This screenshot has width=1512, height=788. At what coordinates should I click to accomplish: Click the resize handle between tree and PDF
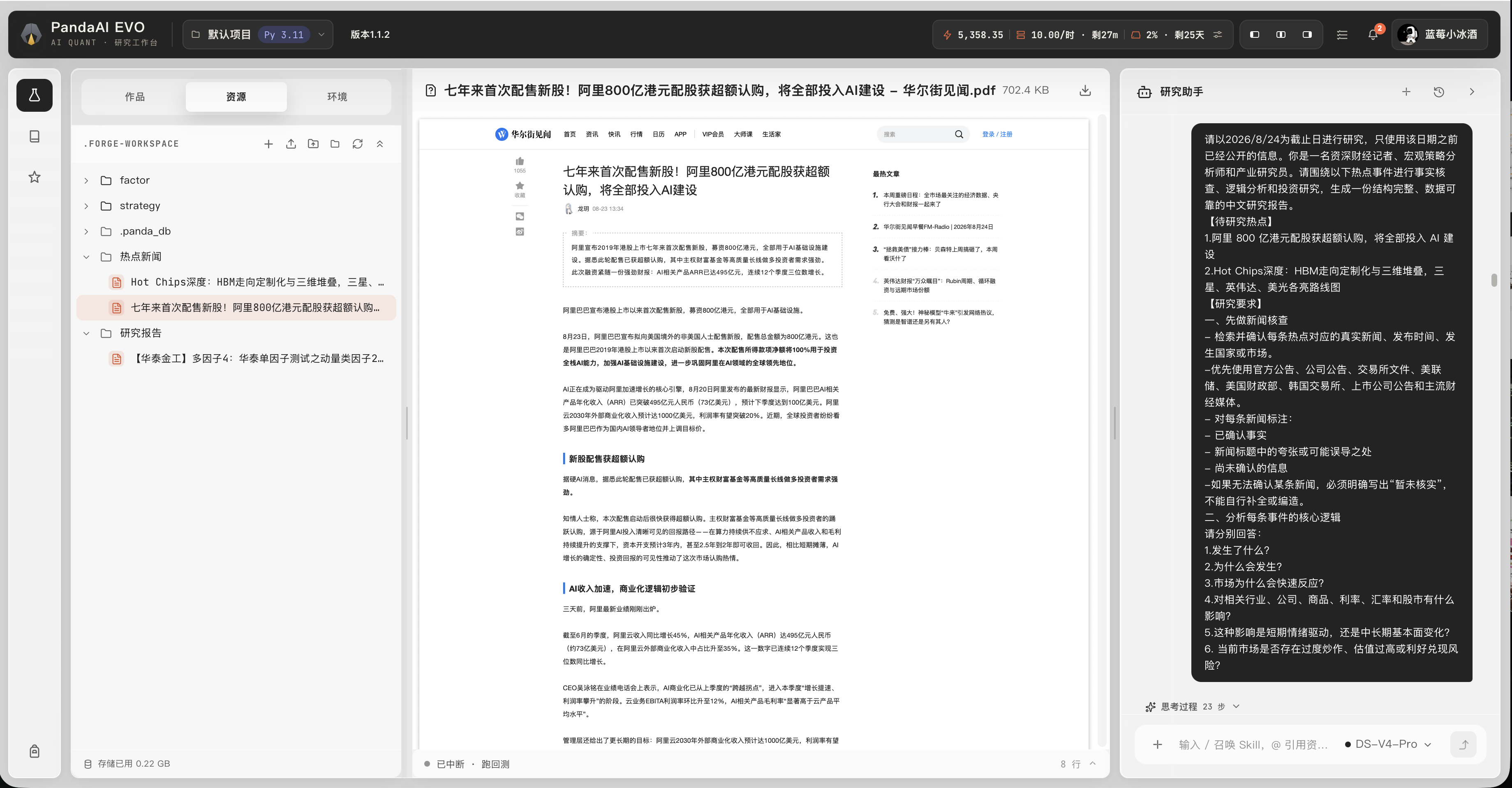[407, 422]
